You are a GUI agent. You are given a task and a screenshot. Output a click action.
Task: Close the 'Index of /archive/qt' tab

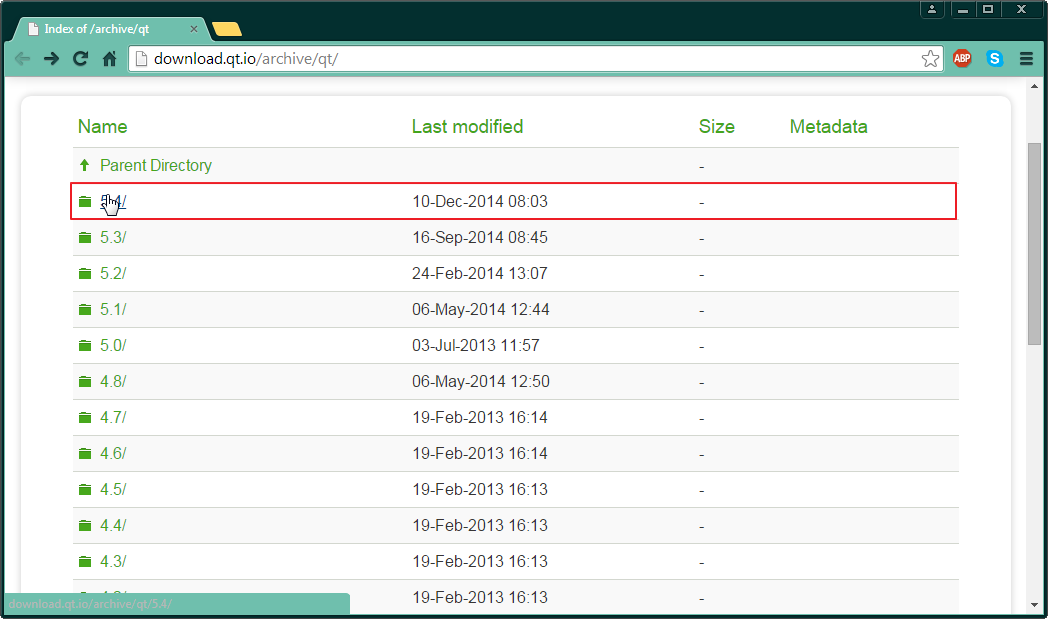194,29
